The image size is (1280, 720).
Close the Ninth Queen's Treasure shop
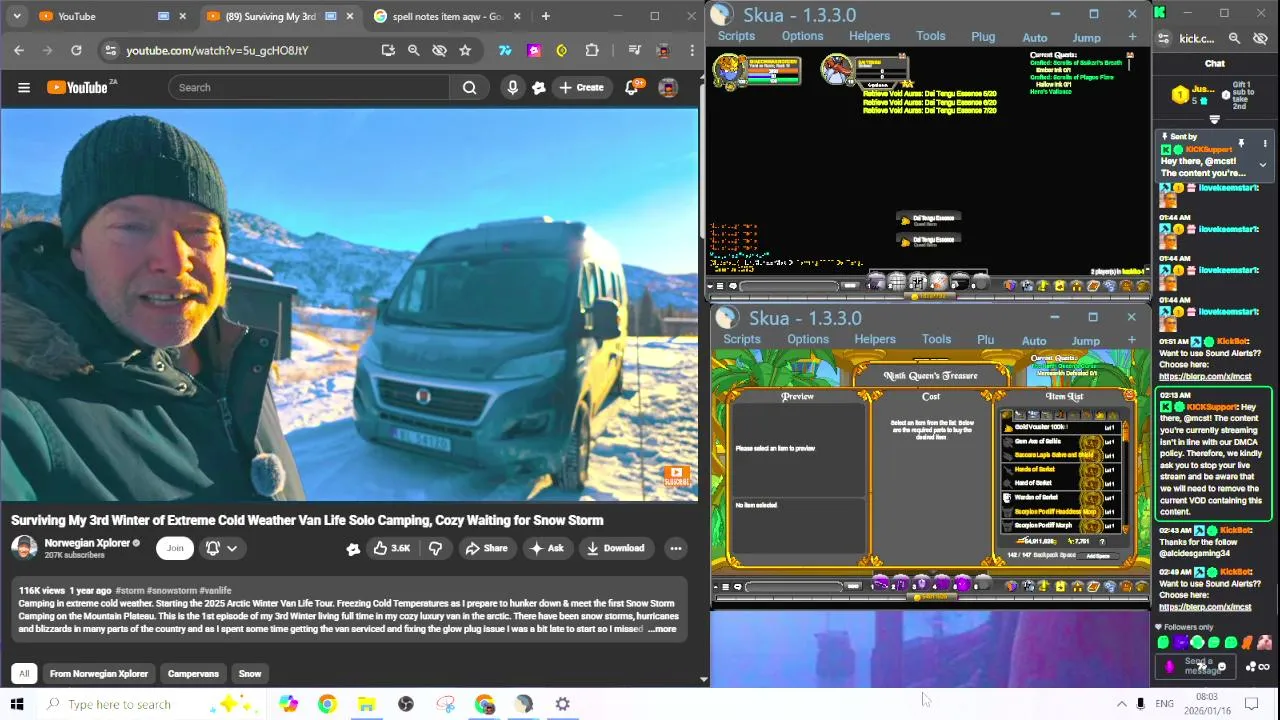pos(1130,395)
